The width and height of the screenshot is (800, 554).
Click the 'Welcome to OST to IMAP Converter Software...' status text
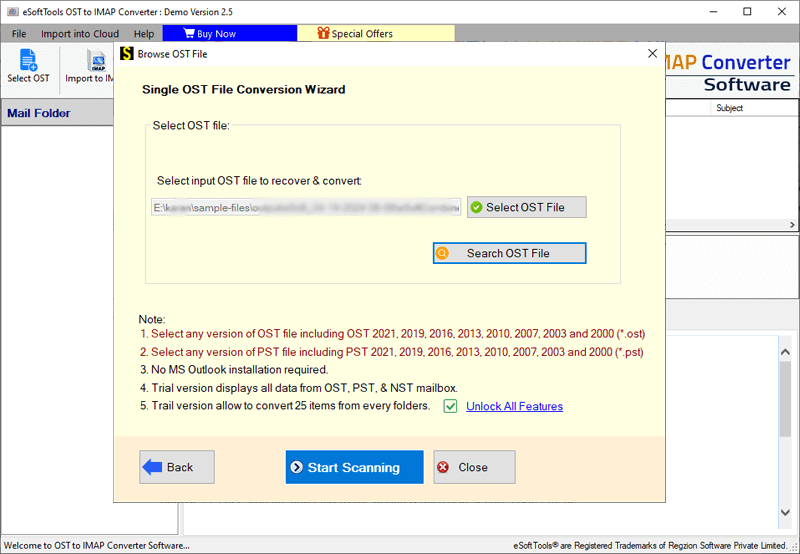(x=97, y=545)
